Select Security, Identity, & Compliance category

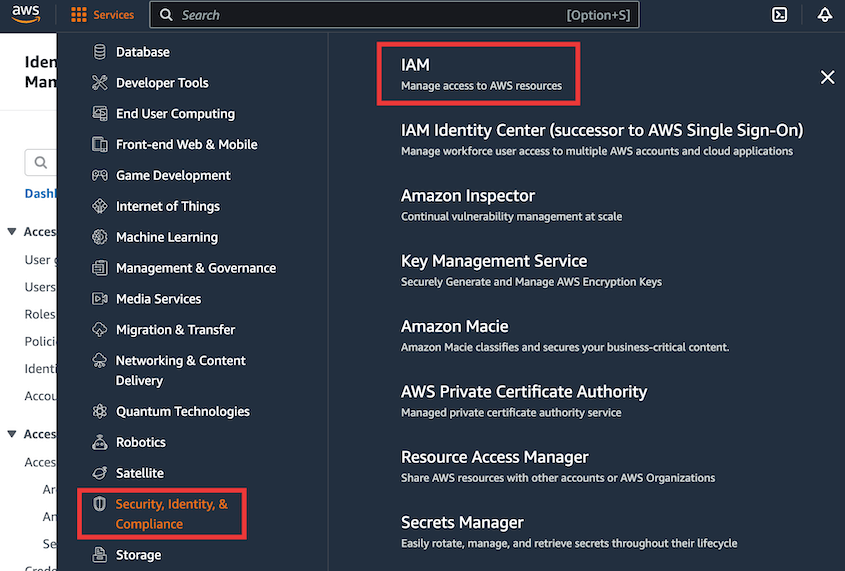[x=171, y=514]
